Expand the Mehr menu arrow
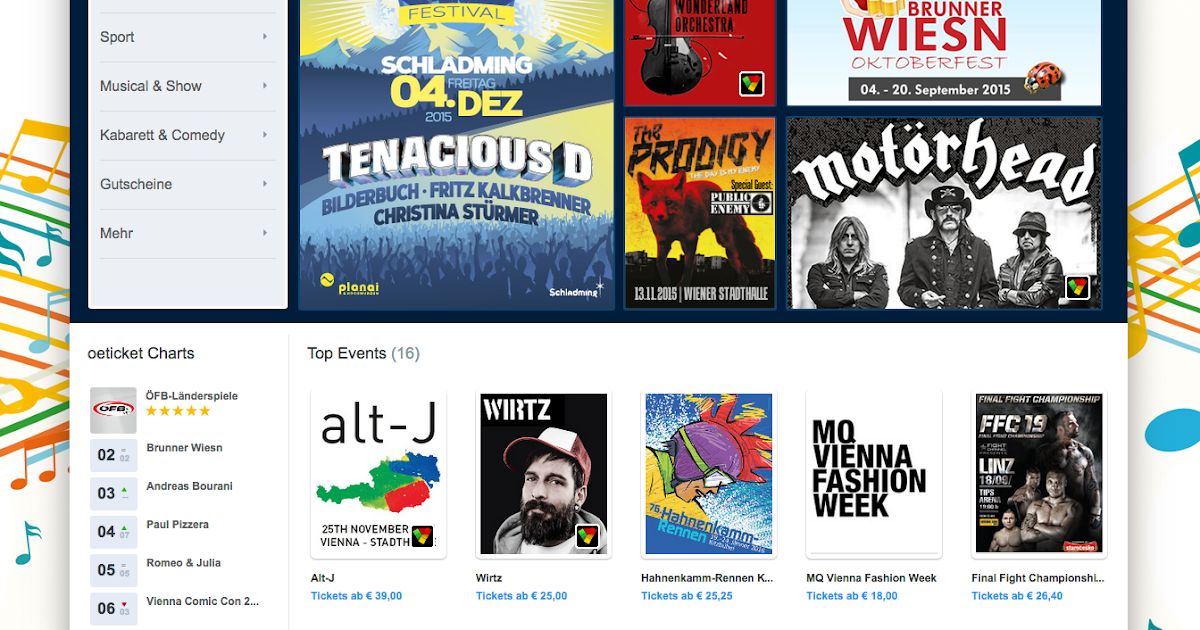The height and width of the screenshot is (630, 1200). 265,233
